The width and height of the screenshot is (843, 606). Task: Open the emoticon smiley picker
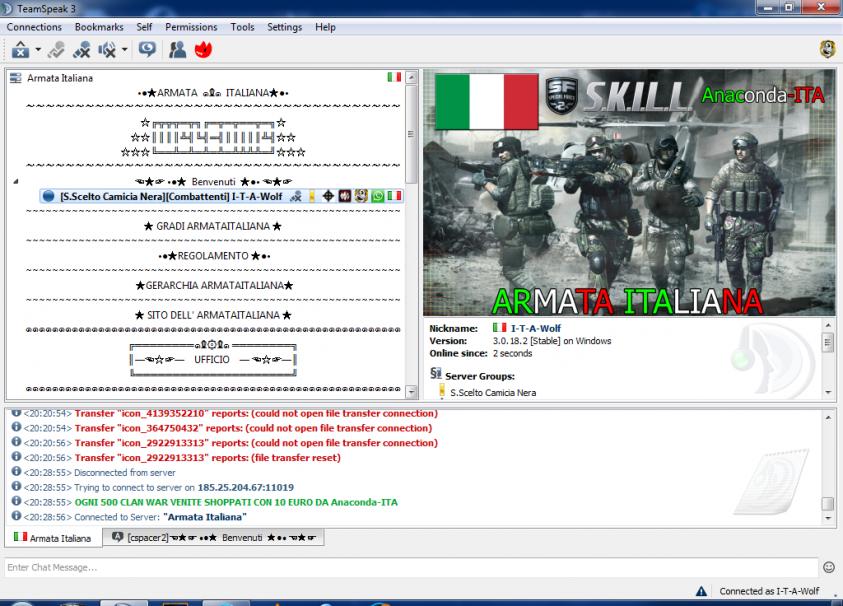pyautogui.click(x=828, y=567)
